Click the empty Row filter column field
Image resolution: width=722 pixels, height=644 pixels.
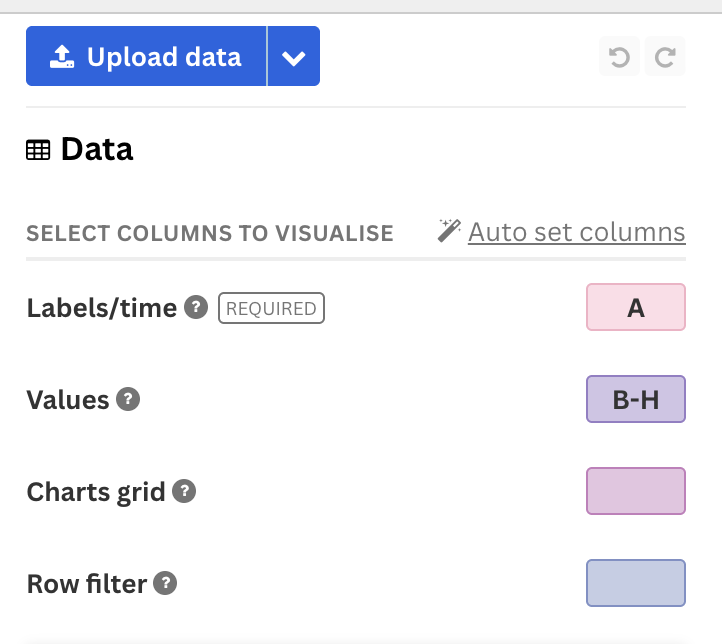(635, 583)
